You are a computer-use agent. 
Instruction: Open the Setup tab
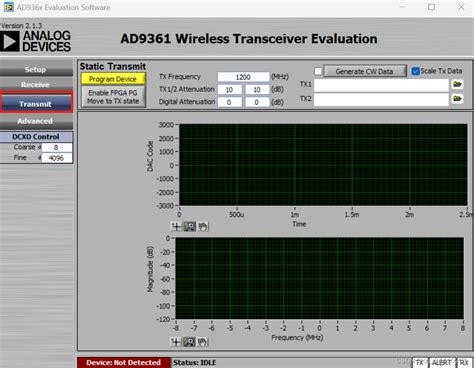pyautogui.click(x=36, y=69)
